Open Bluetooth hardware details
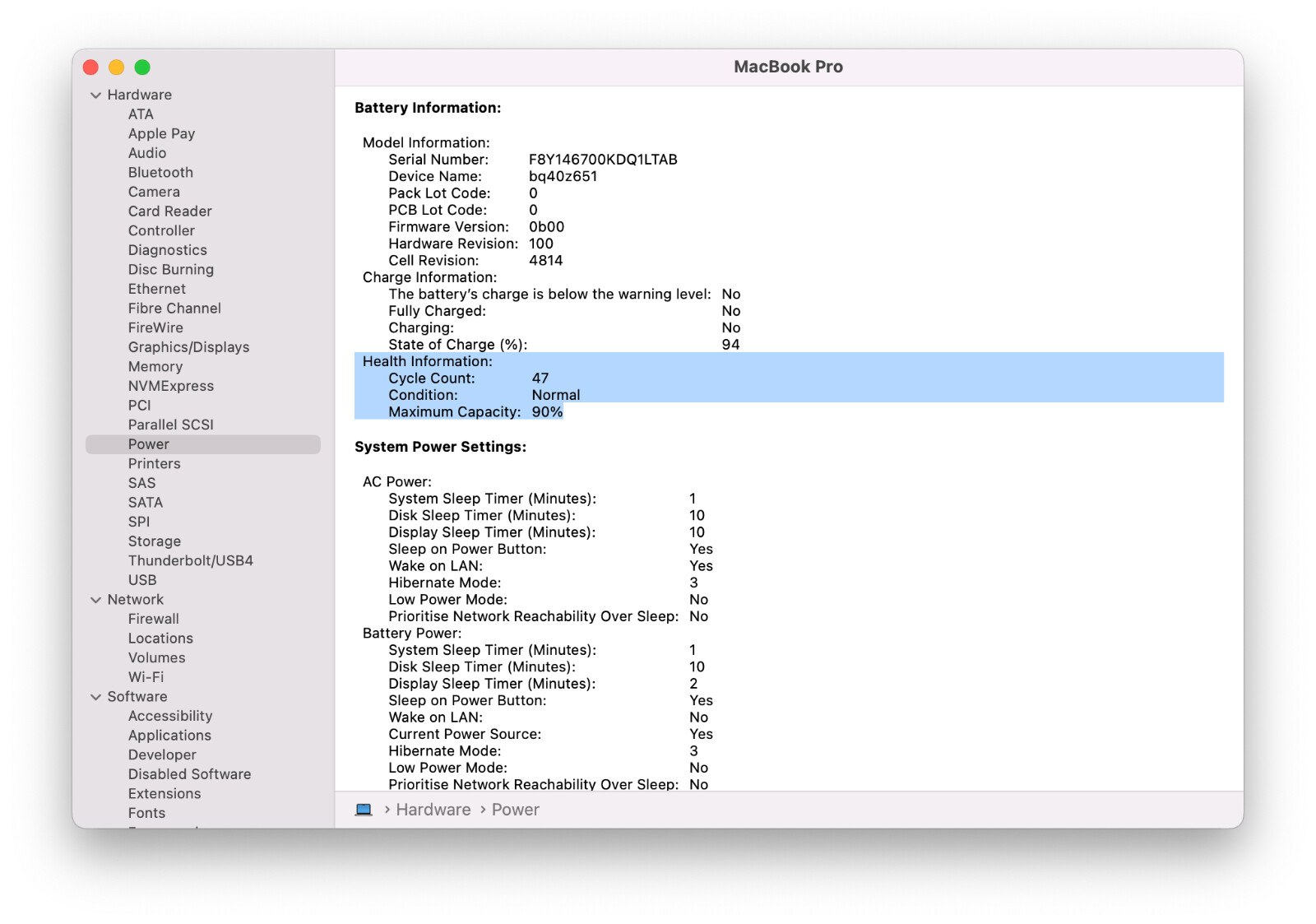This screenshot has height=924, width=1316. (160, 173)
